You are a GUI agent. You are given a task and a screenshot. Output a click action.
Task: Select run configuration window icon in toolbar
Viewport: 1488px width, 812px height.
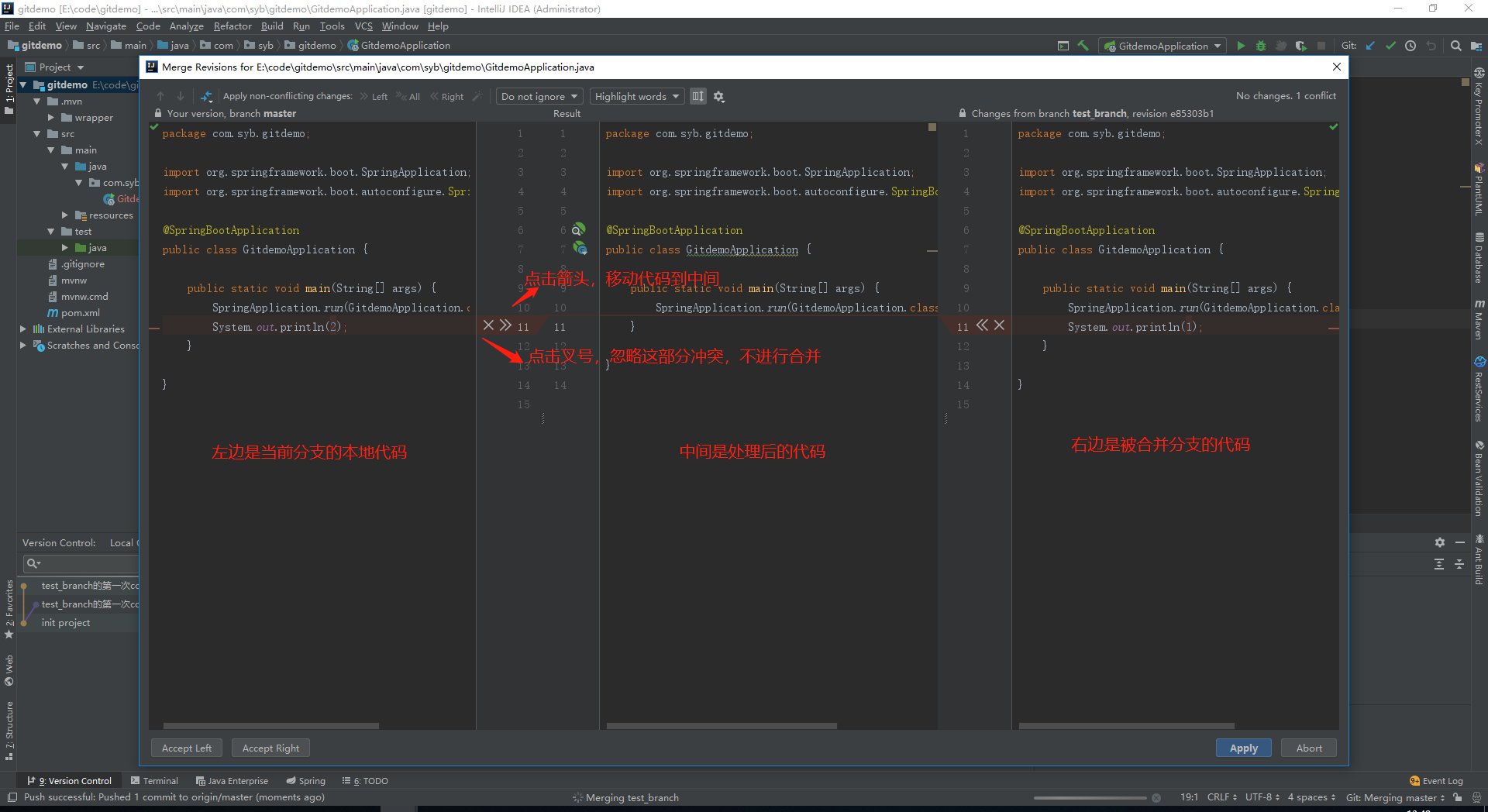(1063, 46)
